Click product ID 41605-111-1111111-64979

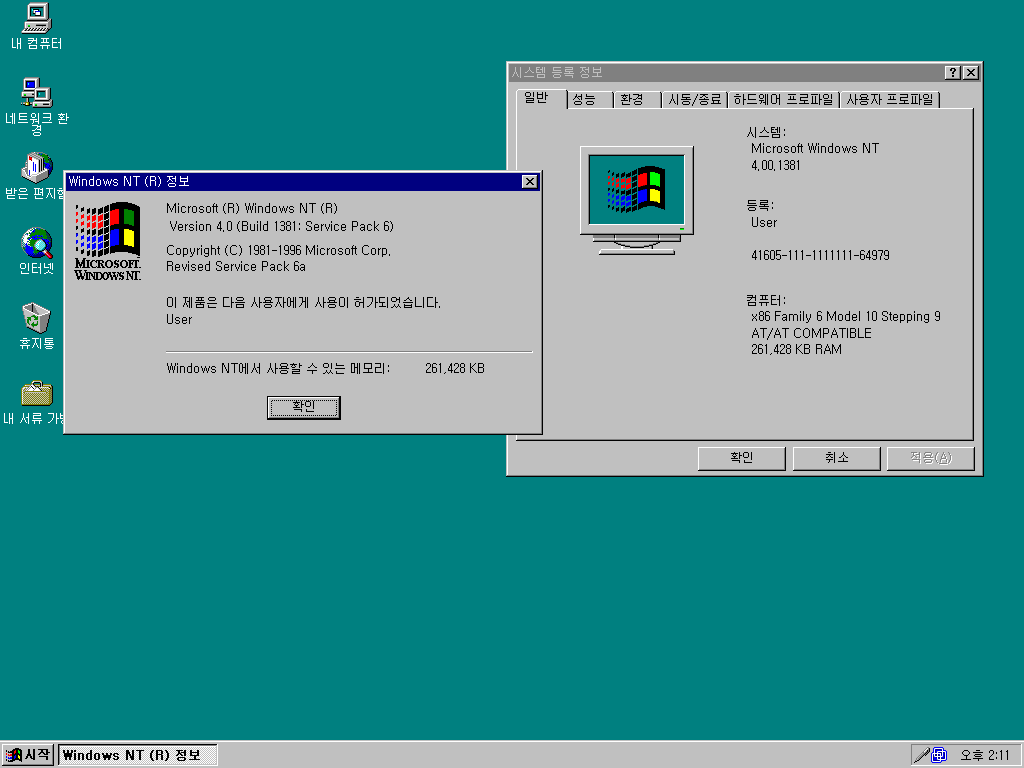tap(820, 255)
